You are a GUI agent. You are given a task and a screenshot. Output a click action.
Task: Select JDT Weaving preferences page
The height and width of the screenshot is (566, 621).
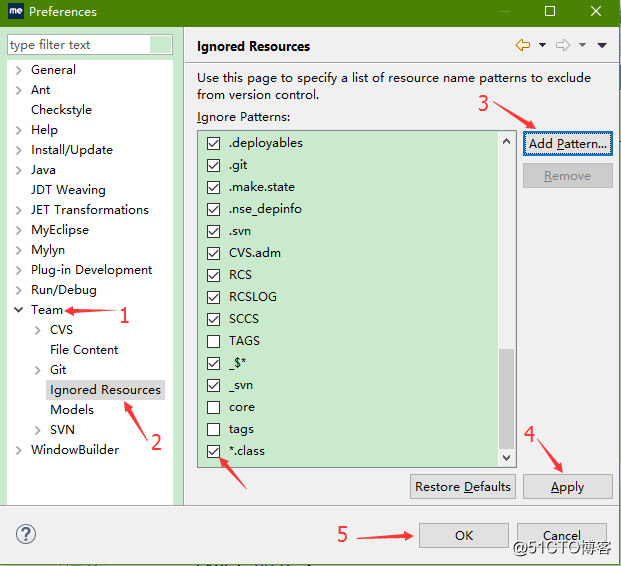point(68,190)
